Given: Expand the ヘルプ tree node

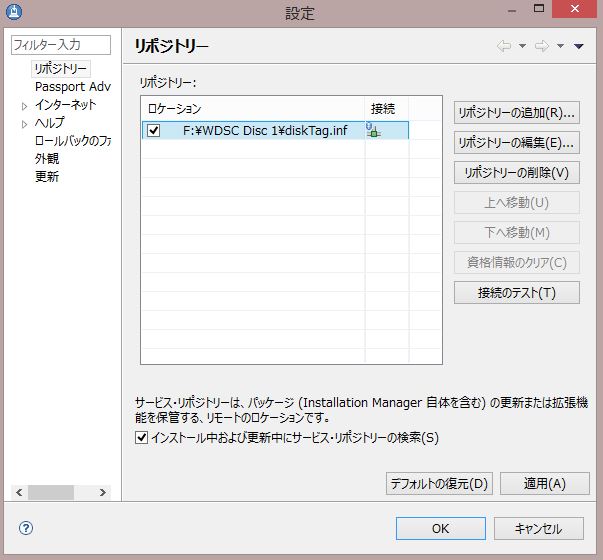Looking at the screenshot, I should [x=24, y=124].
